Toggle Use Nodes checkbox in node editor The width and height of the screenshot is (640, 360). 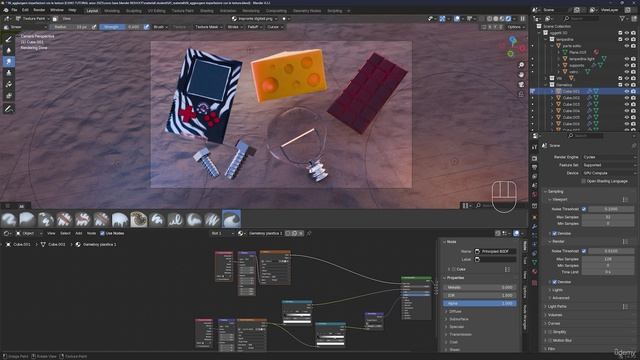click(102, 233)
